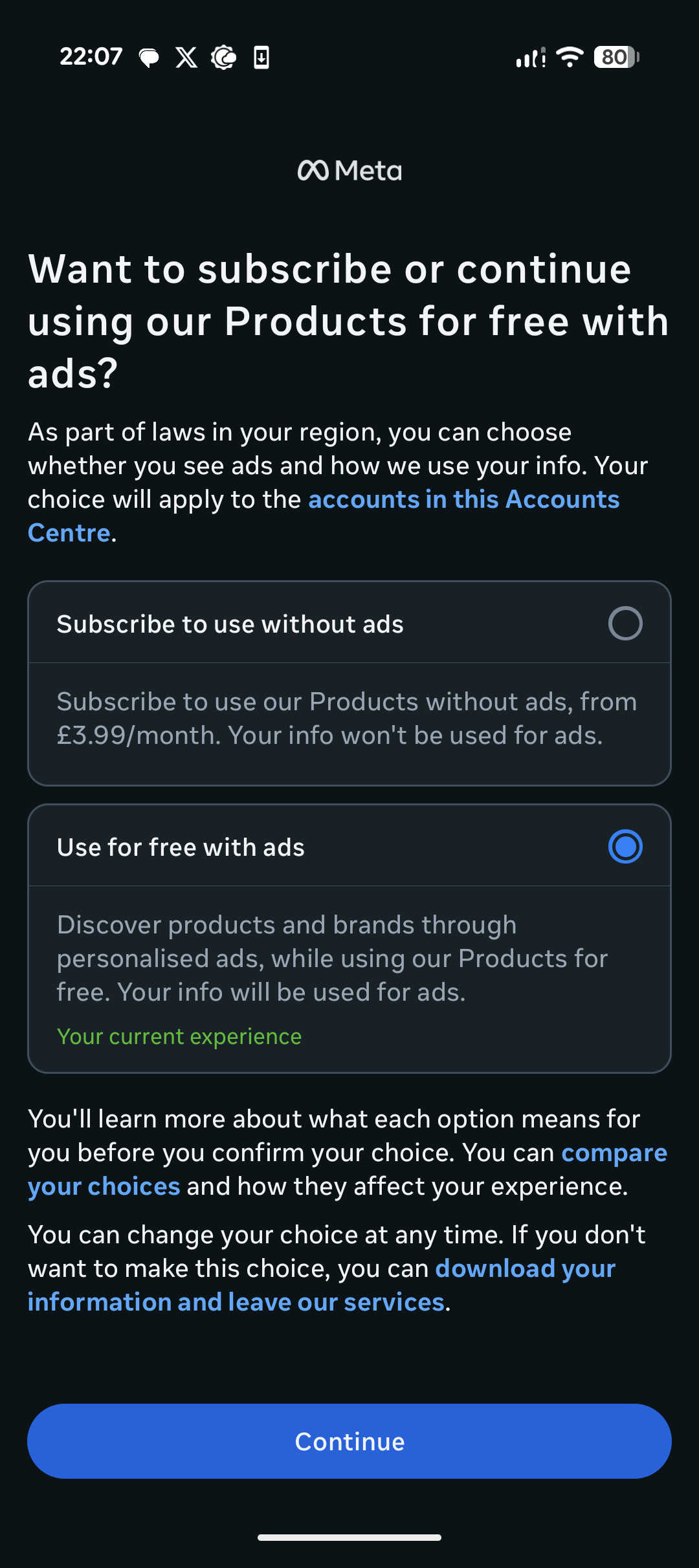The height and width of the screenshot is (1568, 699).
Task: Tap the chat bubble status bar icon
Action: (149, 58)
